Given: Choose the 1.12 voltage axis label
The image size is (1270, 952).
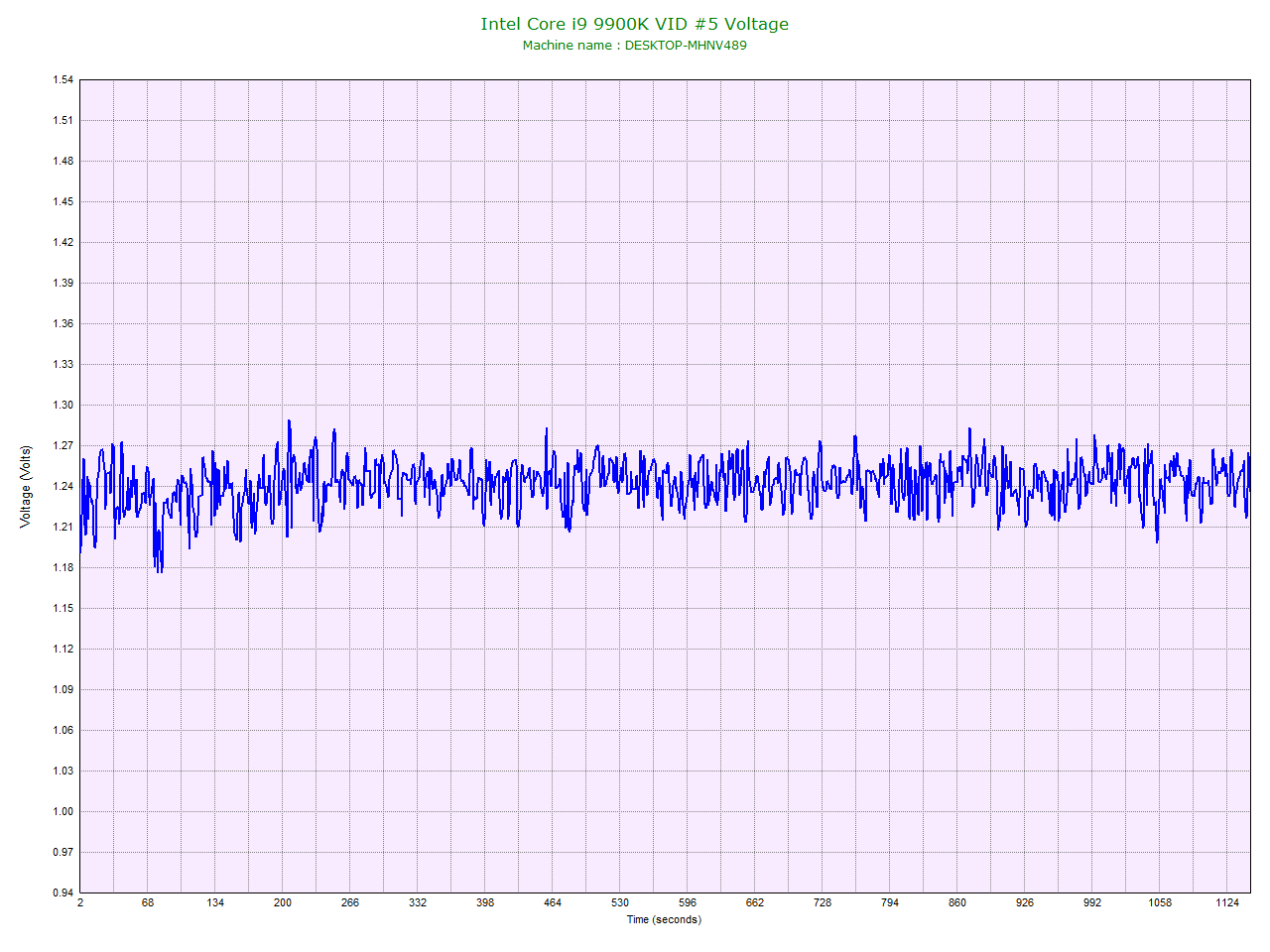Looking at the screenshot, I should [63, 650].
